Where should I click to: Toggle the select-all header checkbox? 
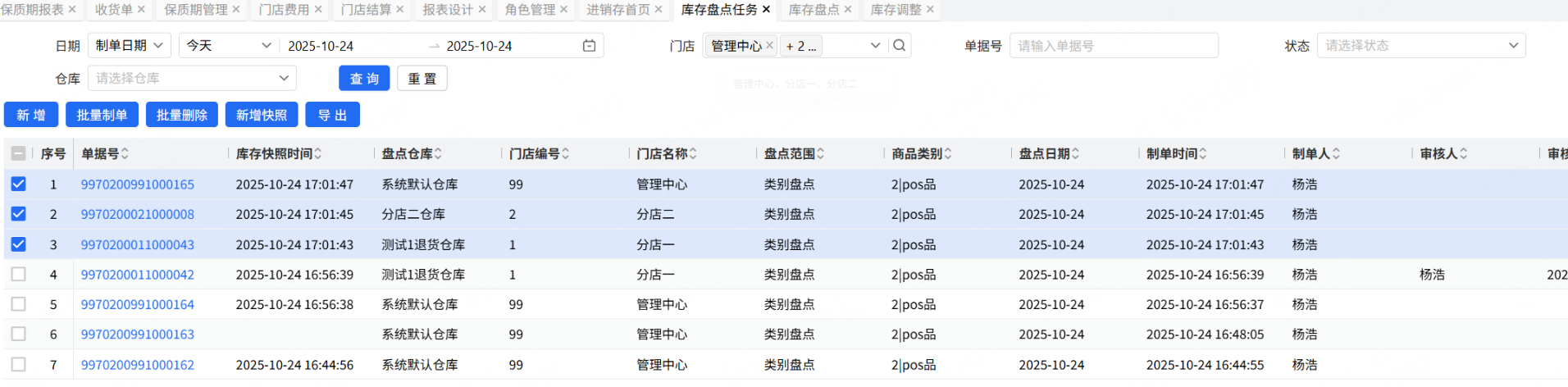[x=18, y=153]
